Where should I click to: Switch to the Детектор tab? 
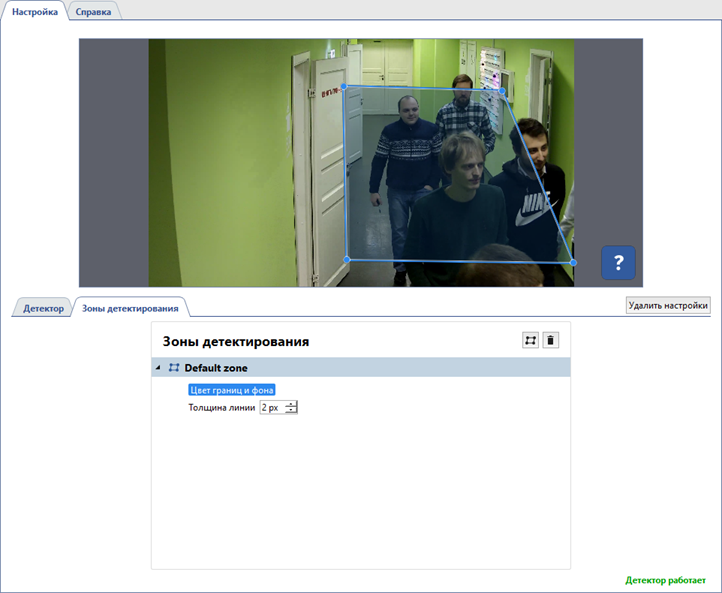pos(43,308)
